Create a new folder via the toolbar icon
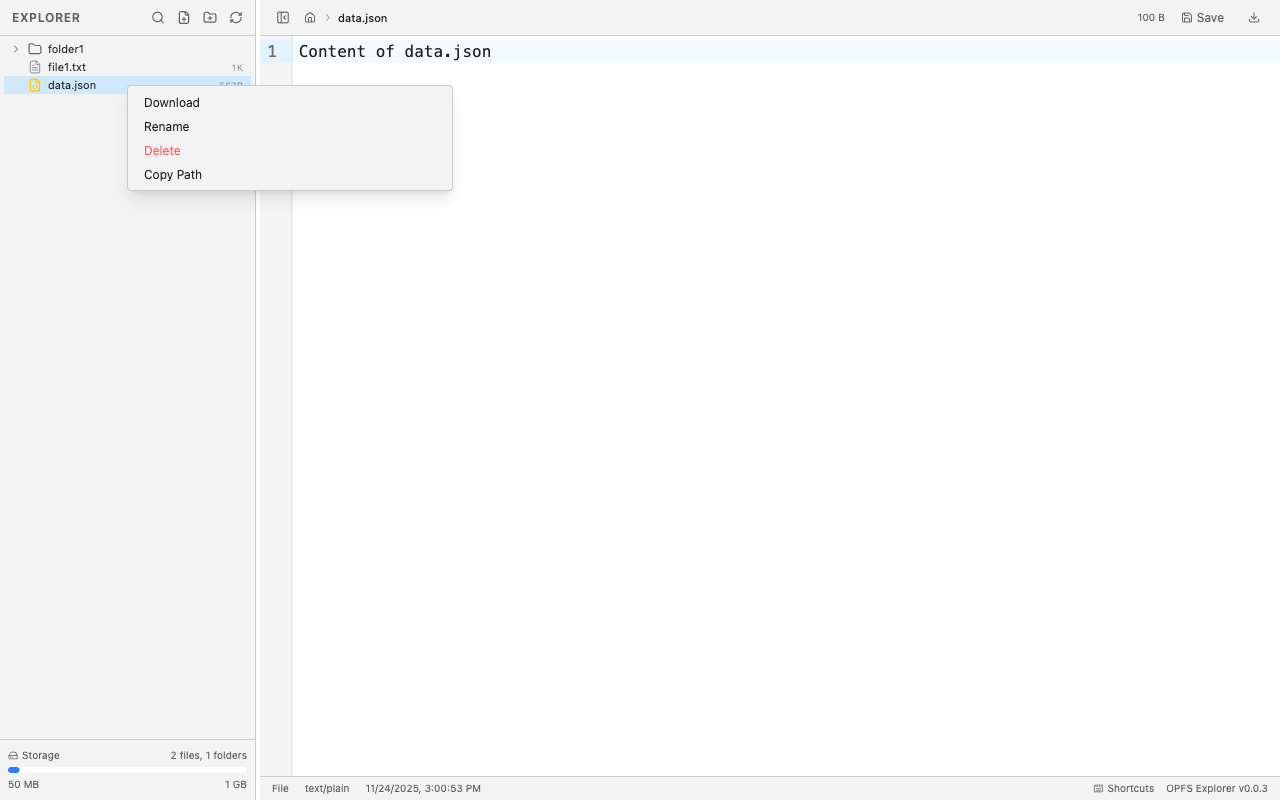Image resolution: width=1280 pixels, height=800 pixels. (210, 17)
